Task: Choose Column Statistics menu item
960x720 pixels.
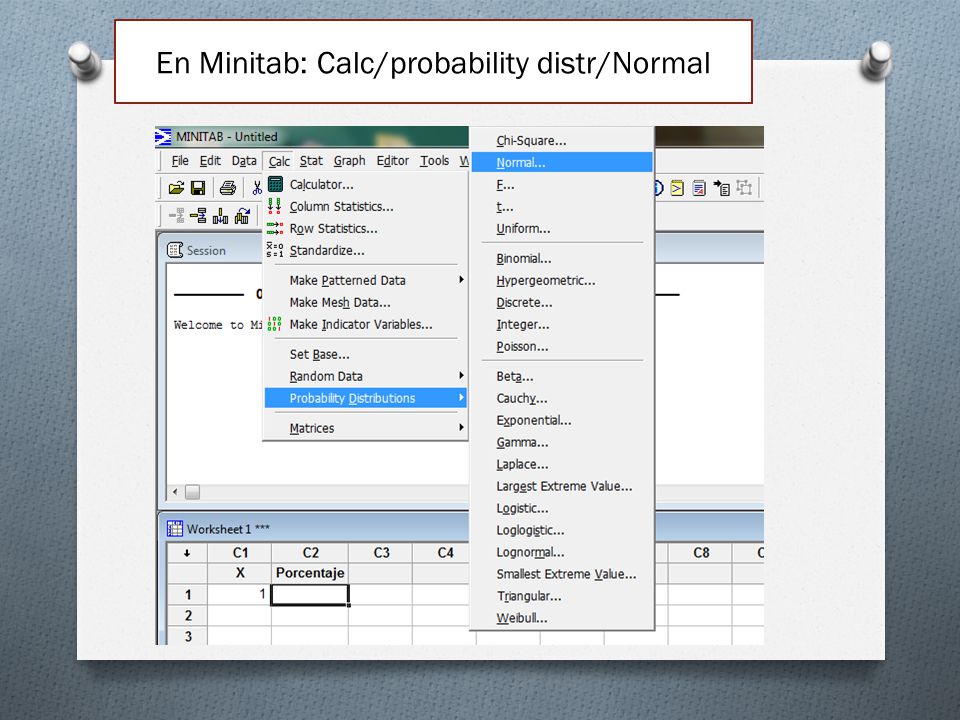Action: pos(366,206)
